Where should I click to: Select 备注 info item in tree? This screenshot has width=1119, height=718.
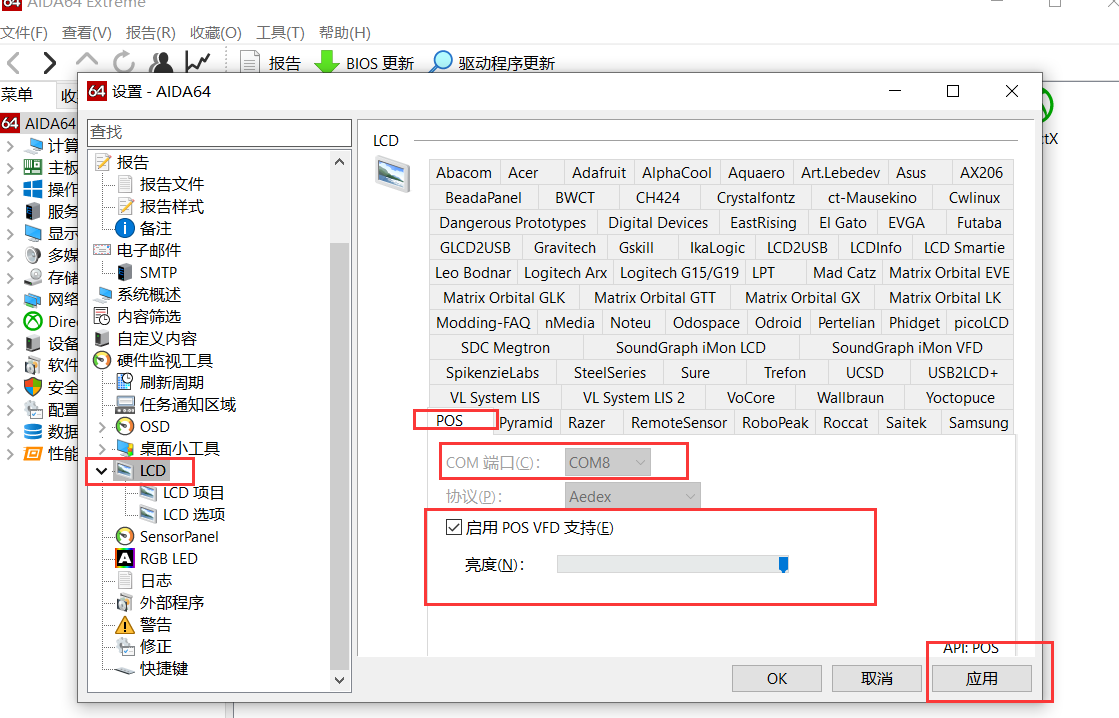click(x=156, y=228)
